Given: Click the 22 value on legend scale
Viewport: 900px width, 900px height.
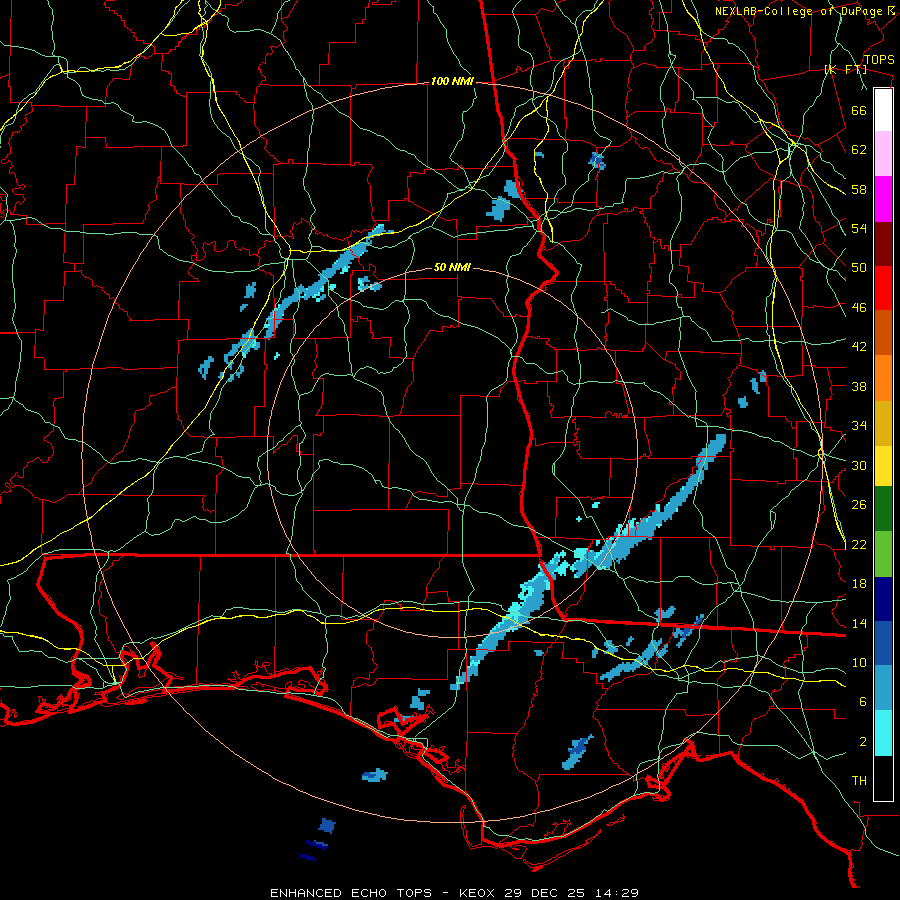Looking at the screenshot, I should (859, 545).
